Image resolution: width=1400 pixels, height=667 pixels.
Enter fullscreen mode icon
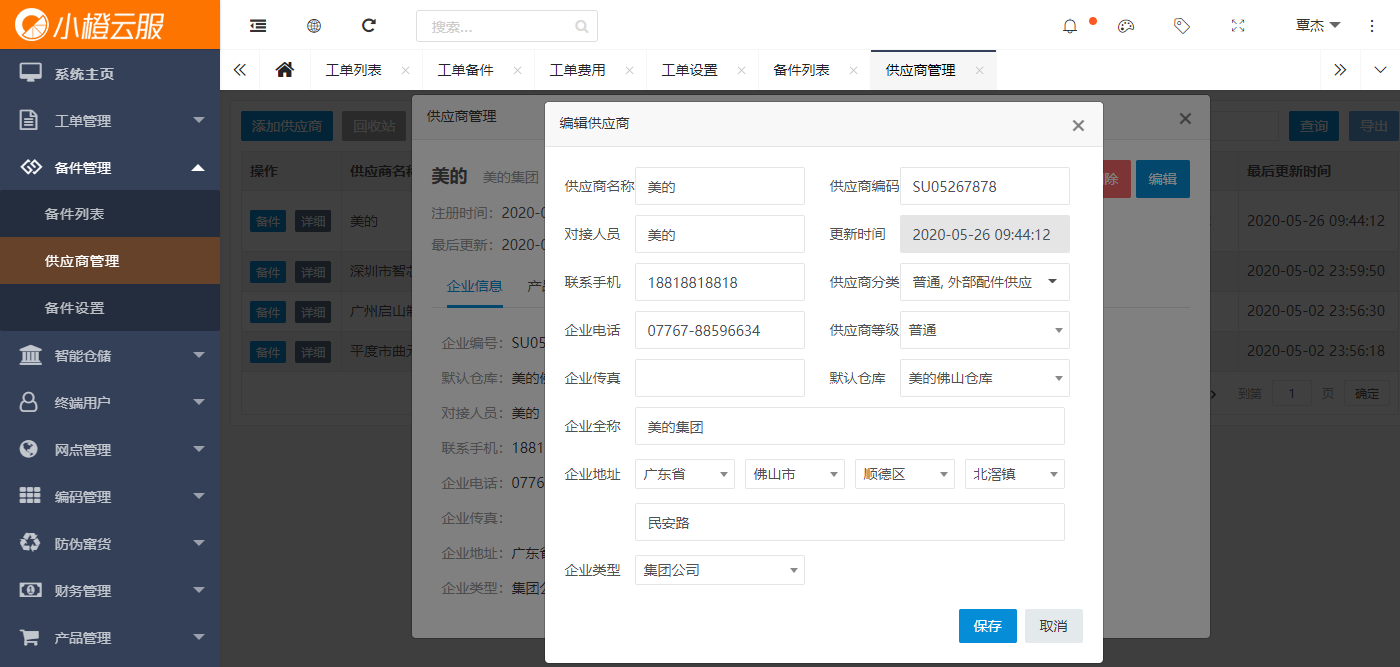point(1238,26)
